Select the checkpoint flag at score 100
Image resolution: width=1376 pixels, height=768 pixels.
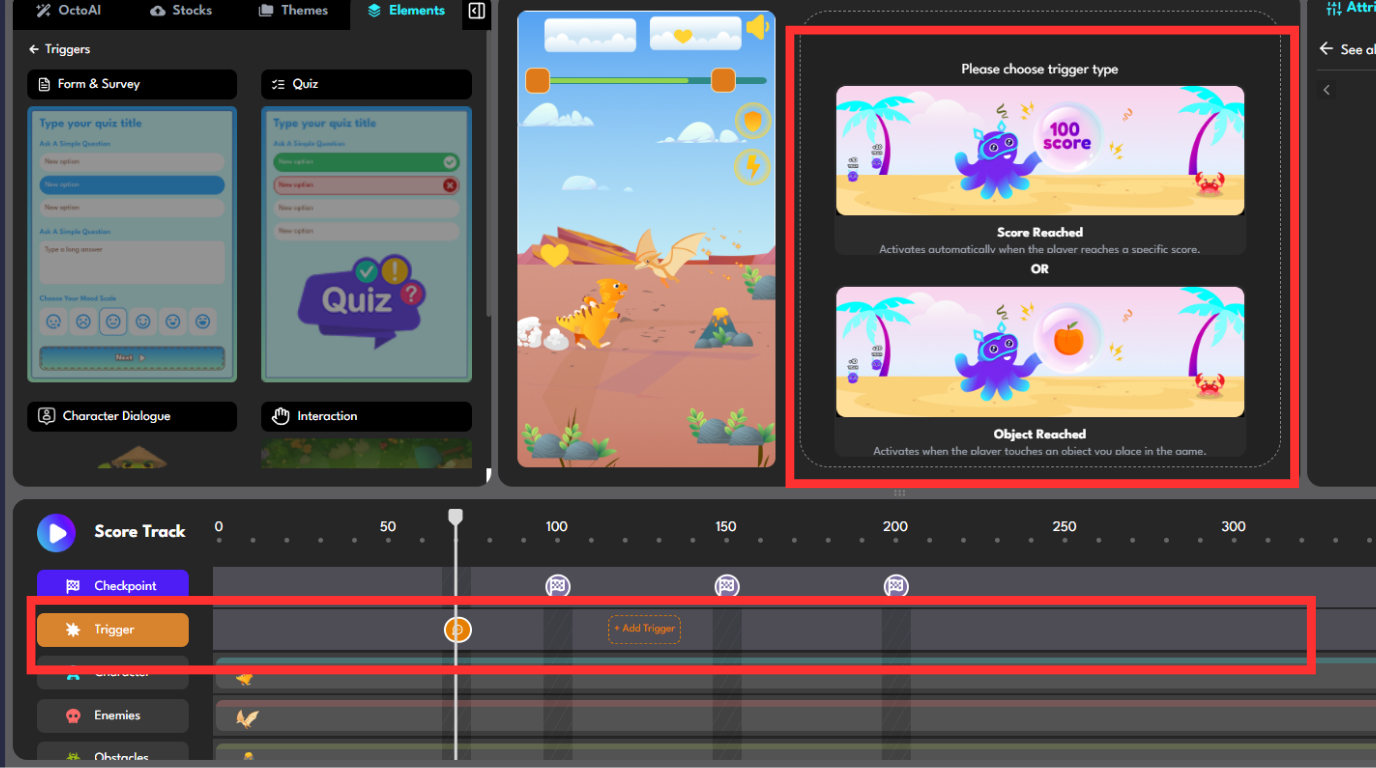tap(557, 586)
